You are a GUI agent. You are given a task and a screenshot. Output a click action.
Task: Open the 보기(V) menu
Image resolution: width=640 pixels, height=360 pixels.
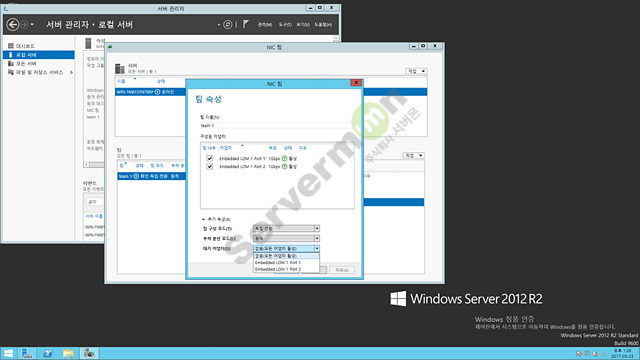[303, 25]
